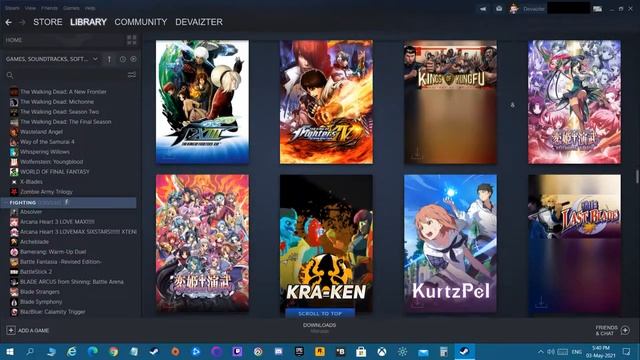Open the Friends menu
640x360 pixels.
point(49,8)
